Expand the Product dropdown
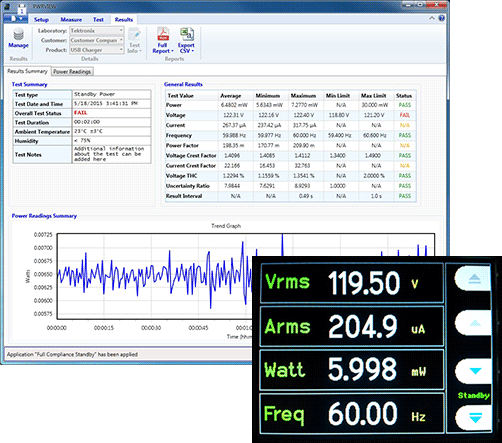Screen dimensions: 502x443 [121, 50]
